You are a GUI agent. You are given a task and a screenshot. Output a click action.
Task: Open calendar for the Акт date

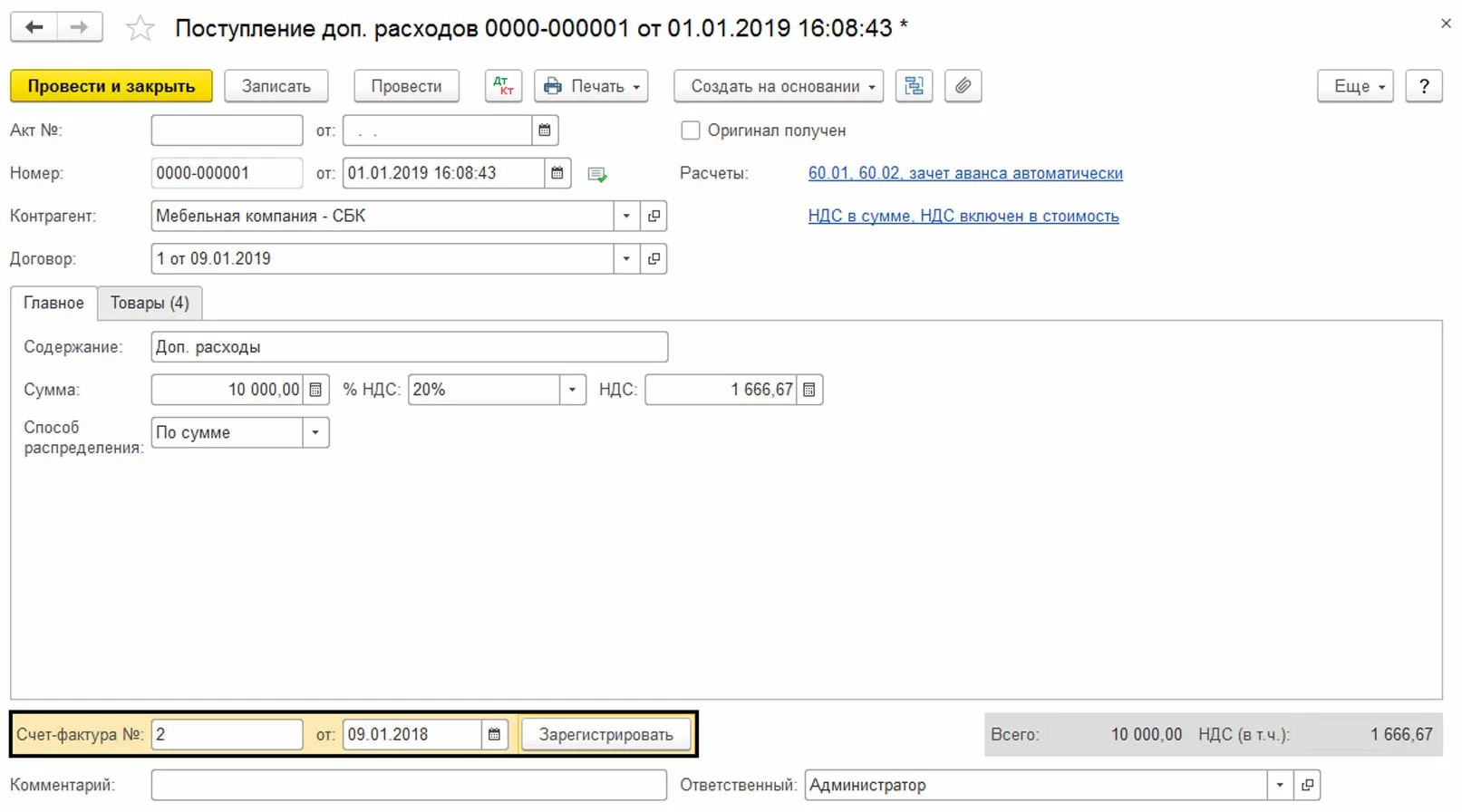[x=545, y=130]
